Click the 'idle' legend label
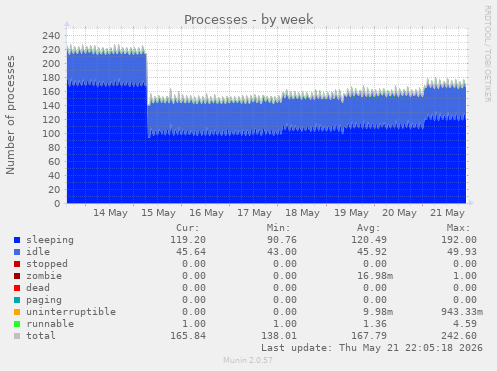 38,252
